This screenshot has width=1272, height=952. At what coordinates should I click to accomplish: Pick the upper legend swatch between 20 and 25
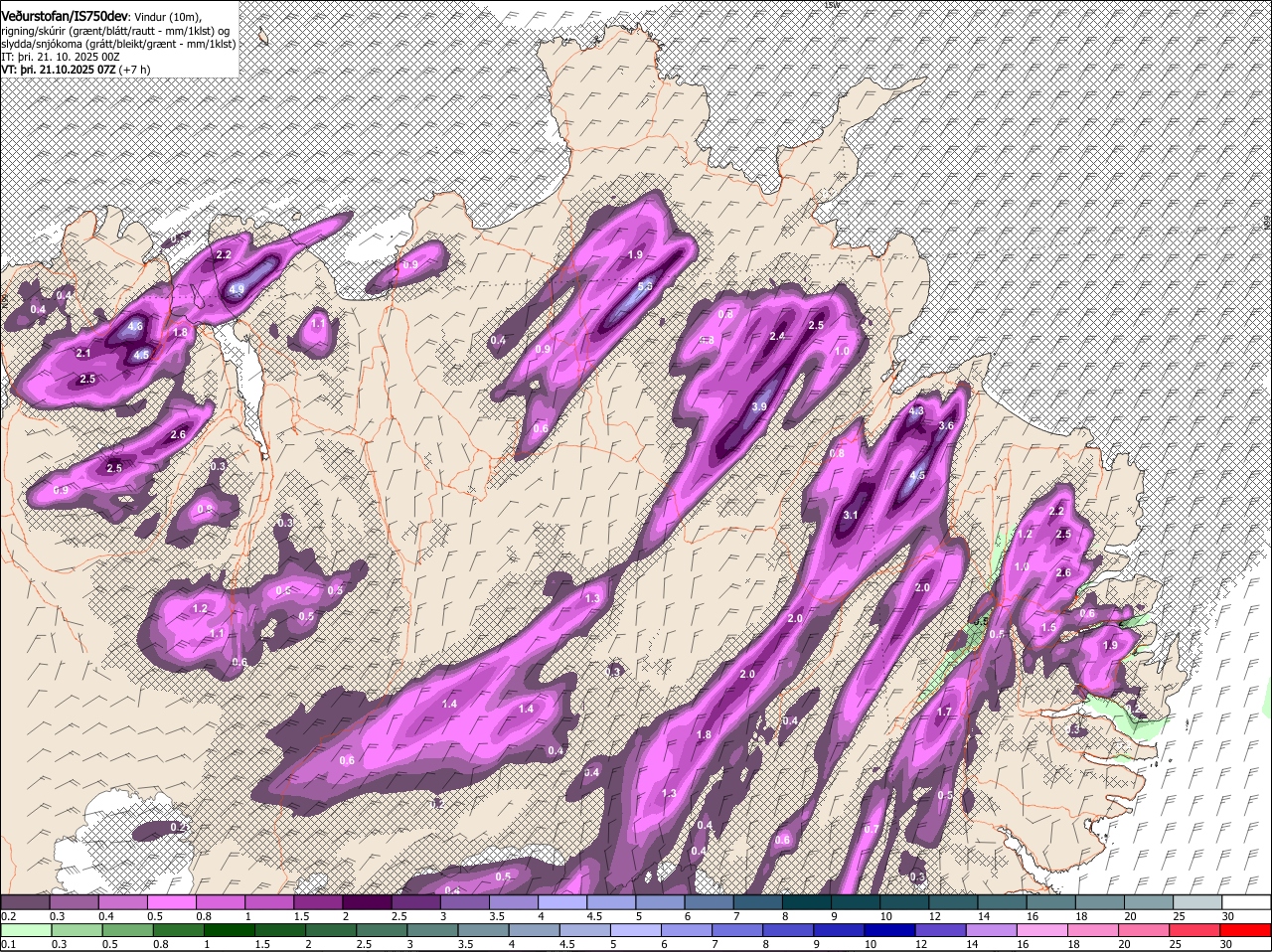tap(1147, 902)
